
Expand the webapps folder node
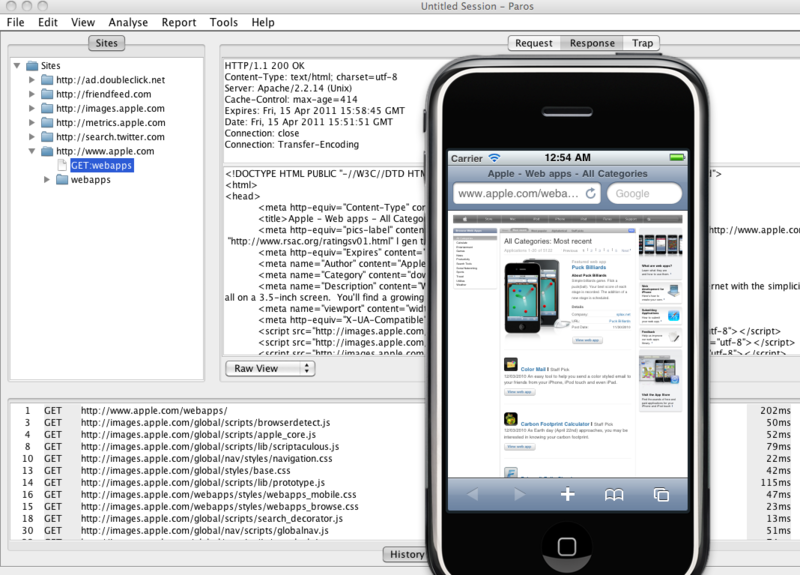[46, 180]
